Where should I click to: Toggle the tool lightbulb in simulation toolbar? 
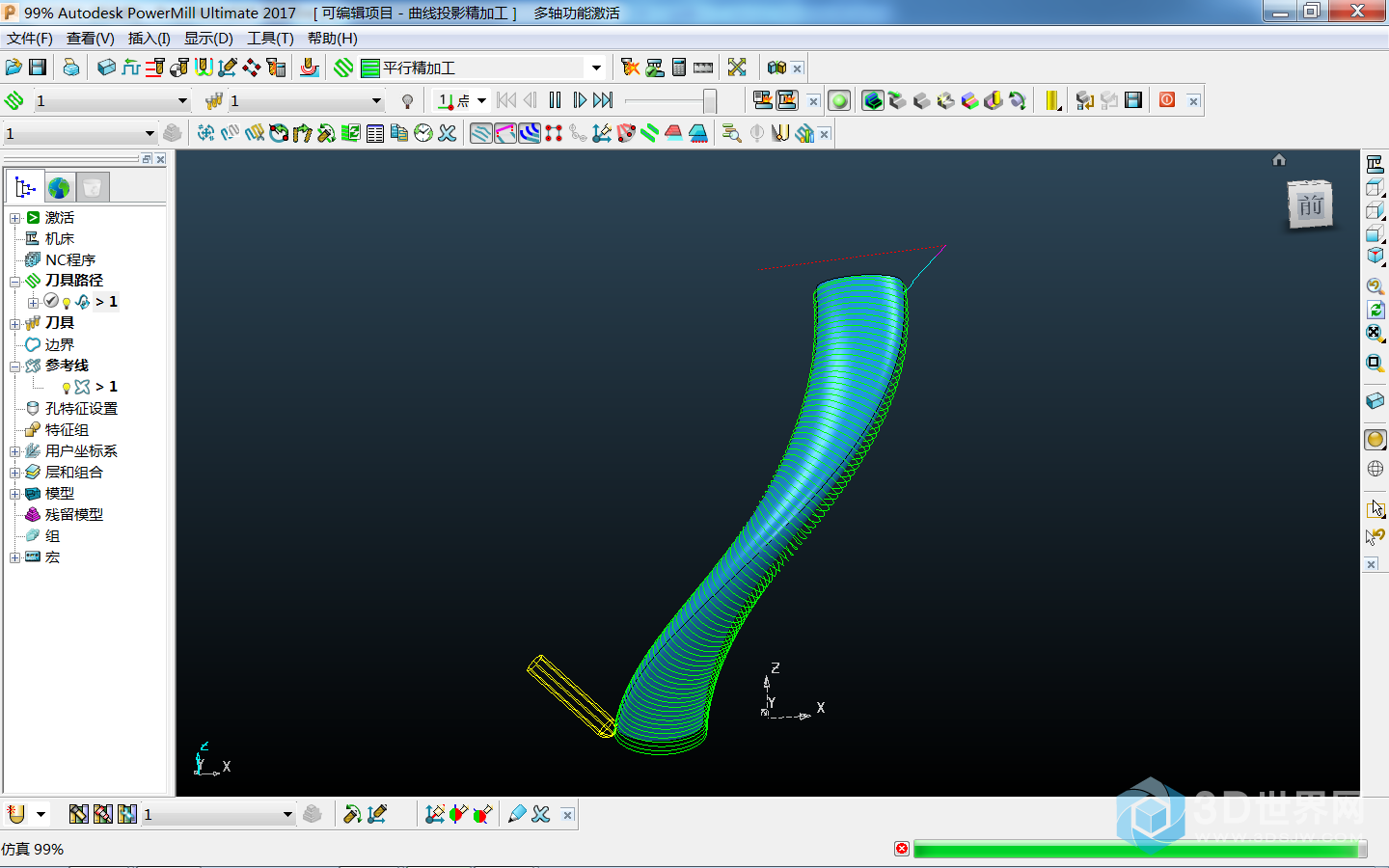tap(407, 100)
